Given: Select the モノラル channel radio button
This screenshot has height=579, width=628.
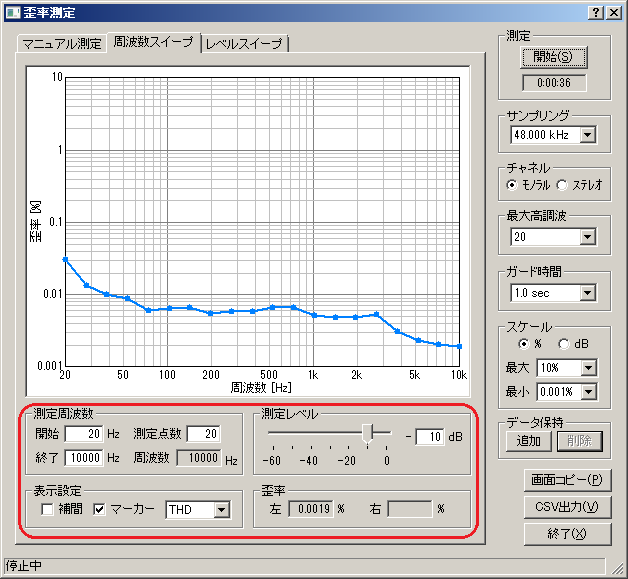Looking at the screenshot, I should [512, 185].
